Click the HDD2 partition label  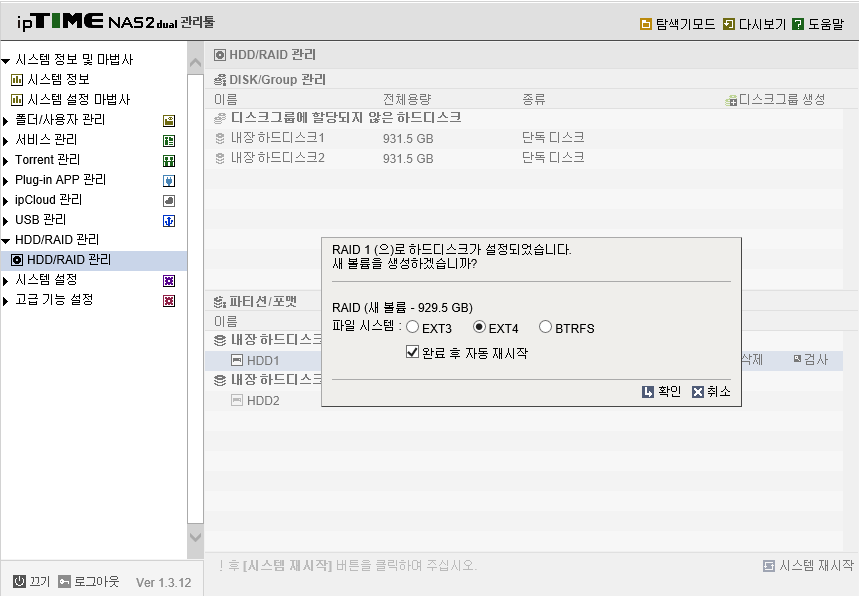tap(263, 400)
